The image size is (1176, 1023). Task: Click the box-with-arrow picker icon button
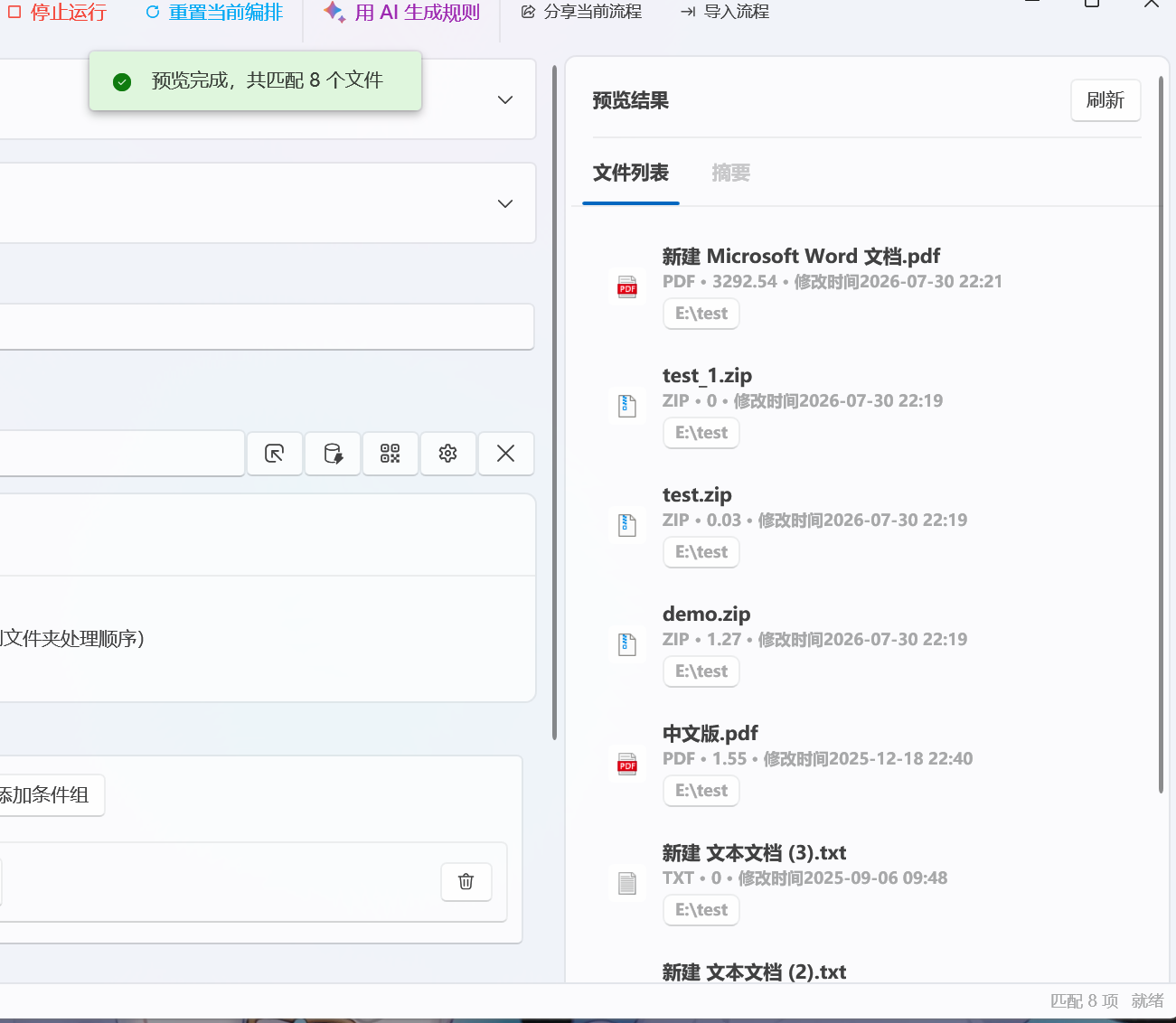pyautogui.click(x=275, y=453)
